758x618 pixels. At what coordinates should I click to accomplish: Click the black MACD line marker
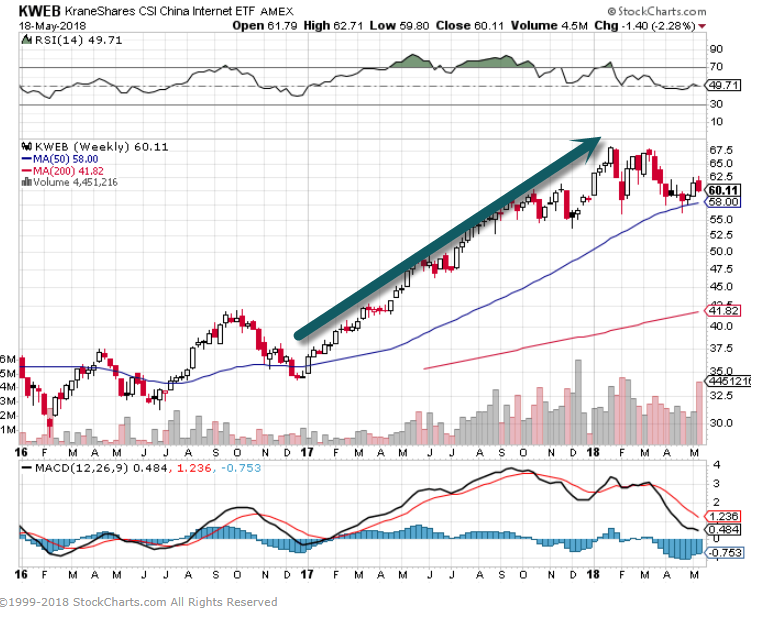pyautogui.click(x=27, y=468)
